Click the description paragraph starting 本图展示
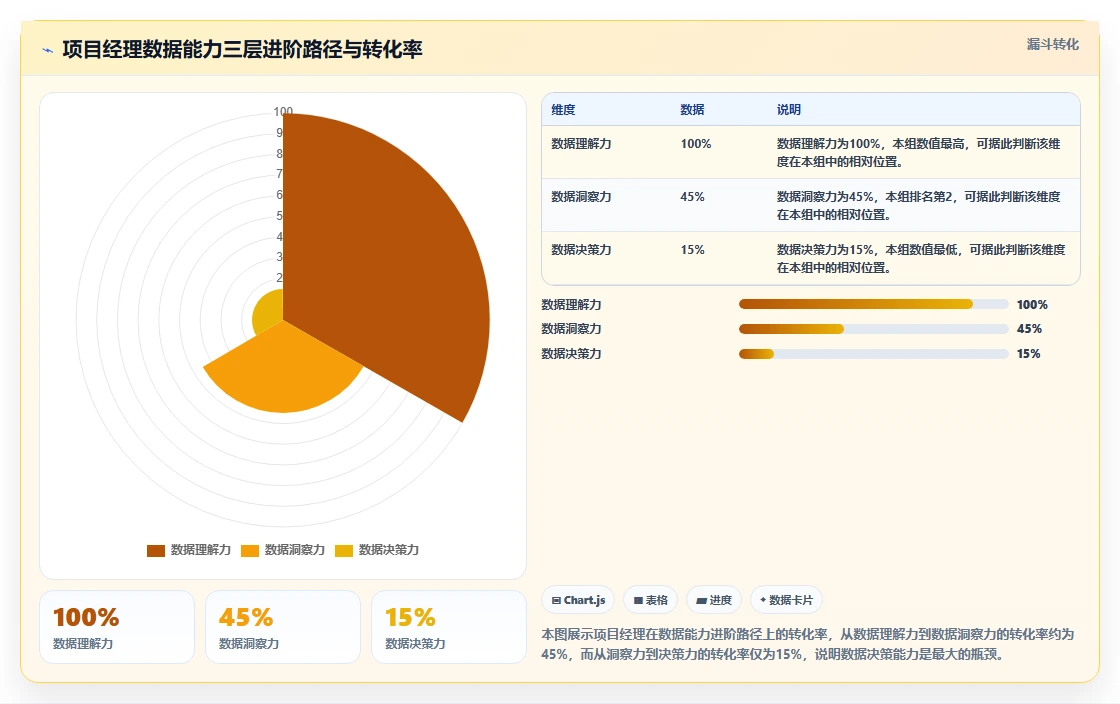Image resolution: width=1120 pixels, height=704 pixels. point(808,644)
